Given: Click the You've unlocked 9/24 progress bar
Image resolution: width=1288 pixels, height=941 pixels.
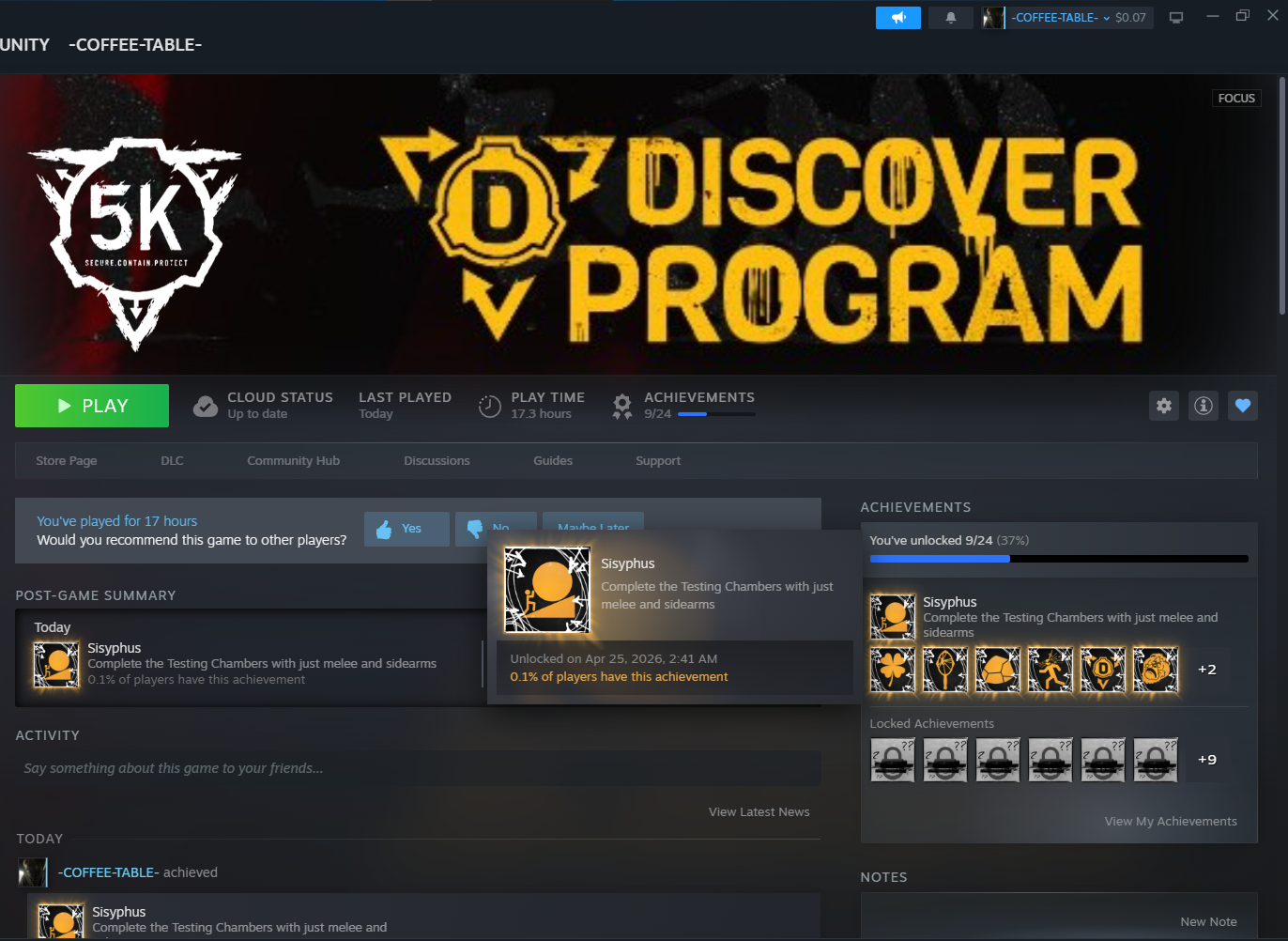Looking at the screenshot, I should pos(1059,559).
